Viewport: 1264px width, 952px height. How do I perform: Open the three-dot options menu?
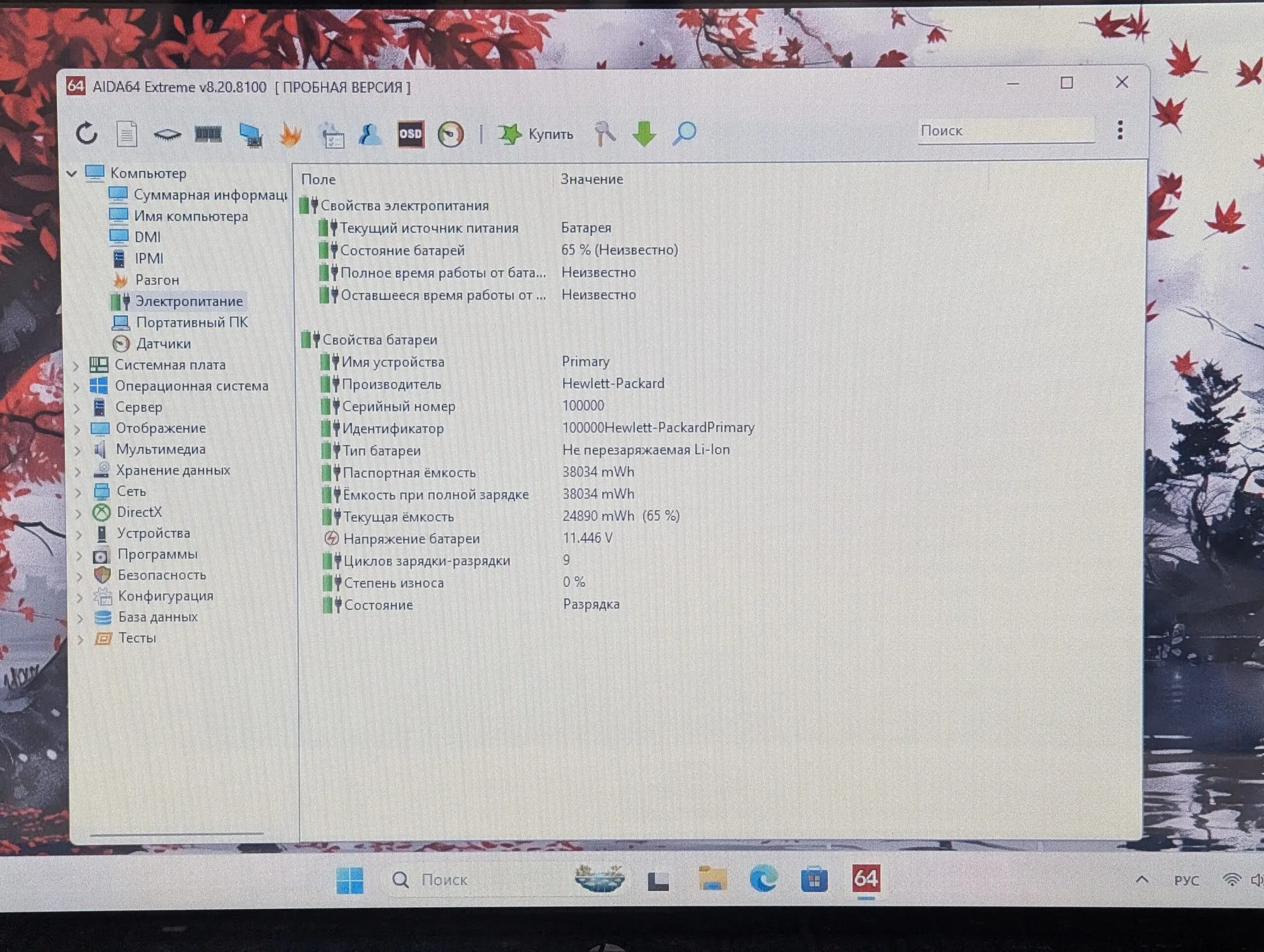[1120, 130]
